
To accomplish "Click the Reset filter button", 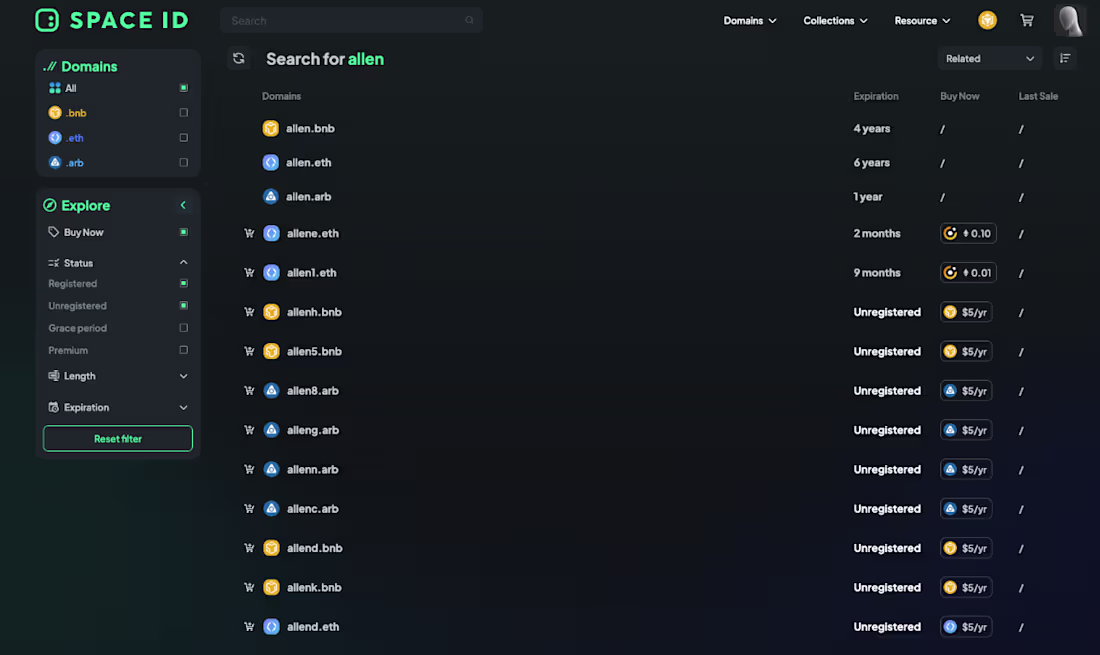I will point(118,438).
